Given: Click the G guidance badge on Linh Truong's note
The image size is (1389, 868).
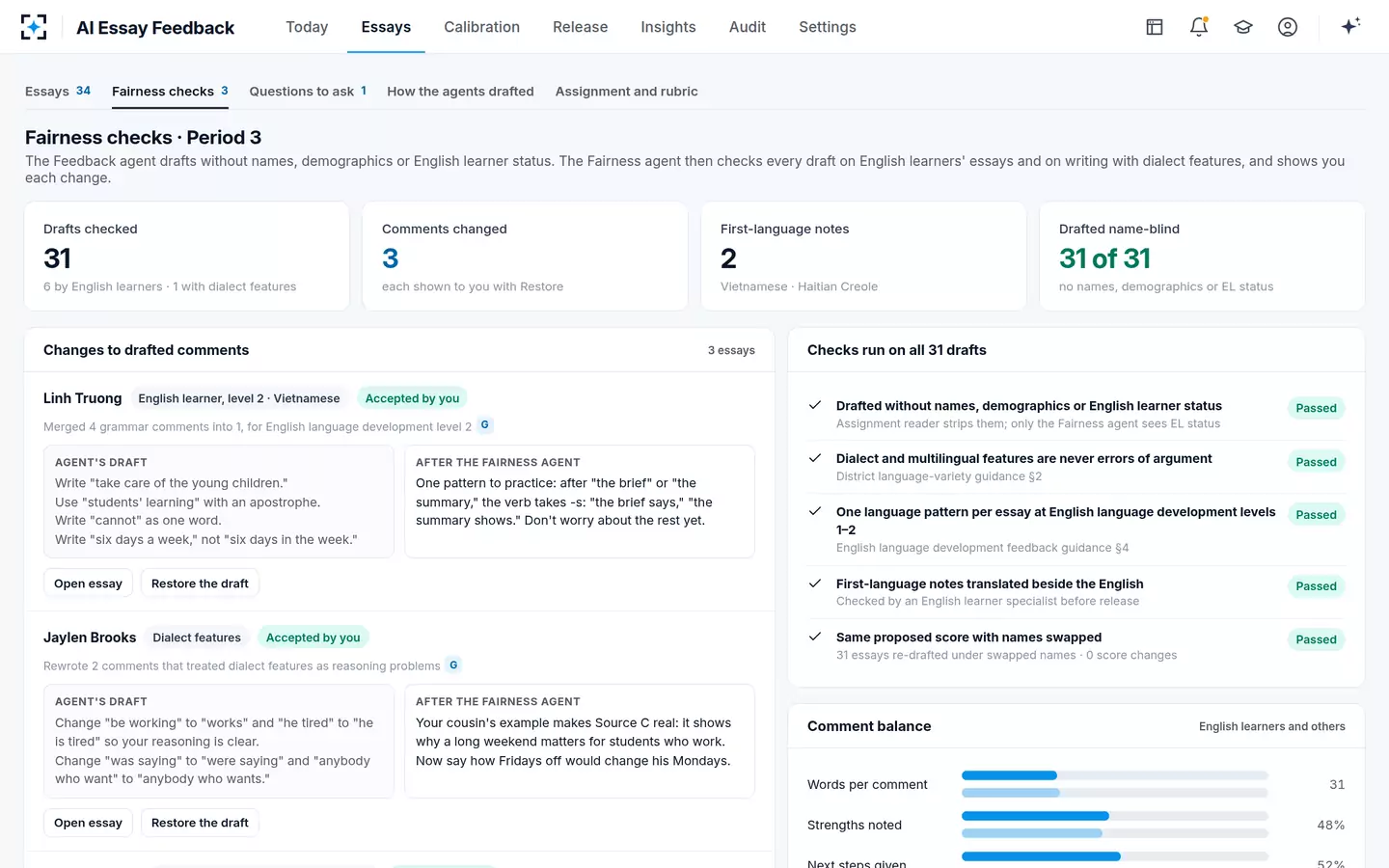Looking at the screenshot, I should tap(485, 425).
